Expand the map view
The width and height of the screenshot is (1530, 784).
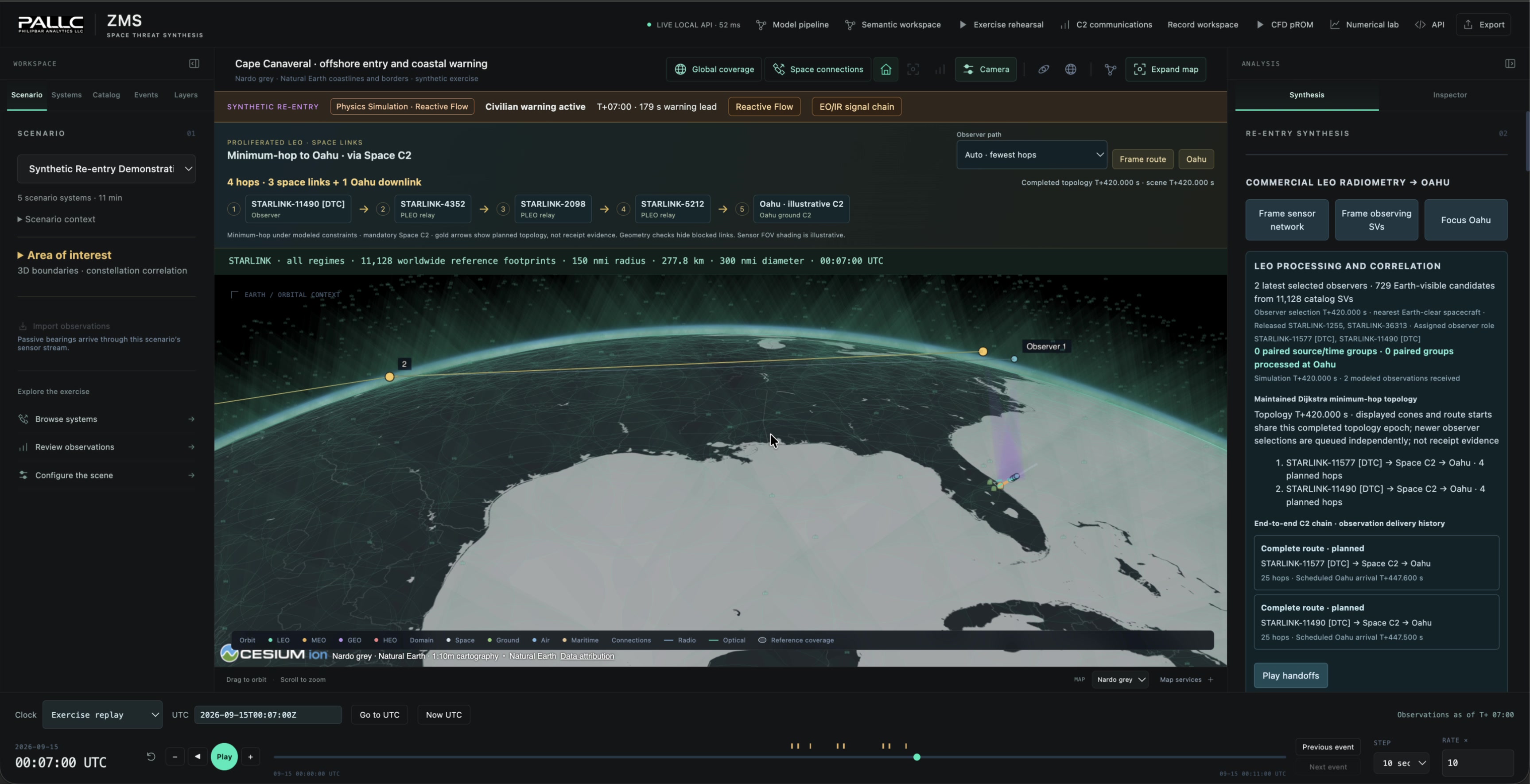[x=1166, y=70]
